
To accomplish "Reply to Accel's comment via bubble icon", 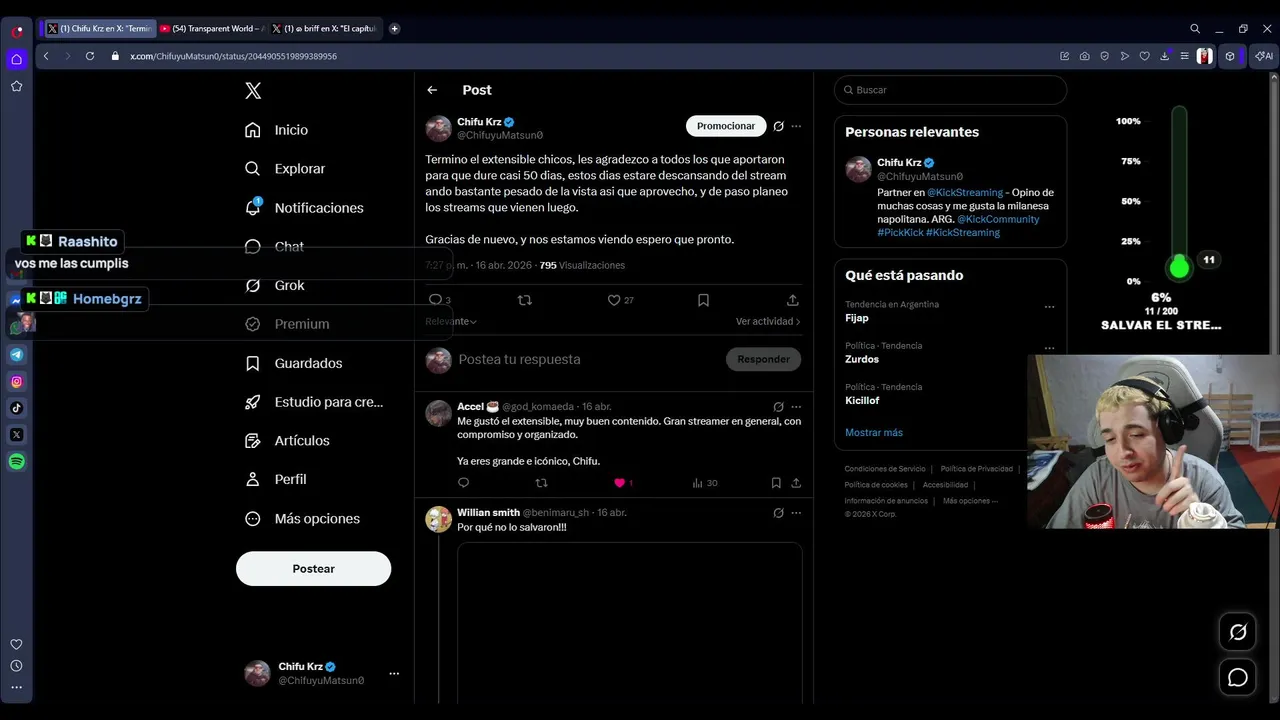I will tap(463, 483).
